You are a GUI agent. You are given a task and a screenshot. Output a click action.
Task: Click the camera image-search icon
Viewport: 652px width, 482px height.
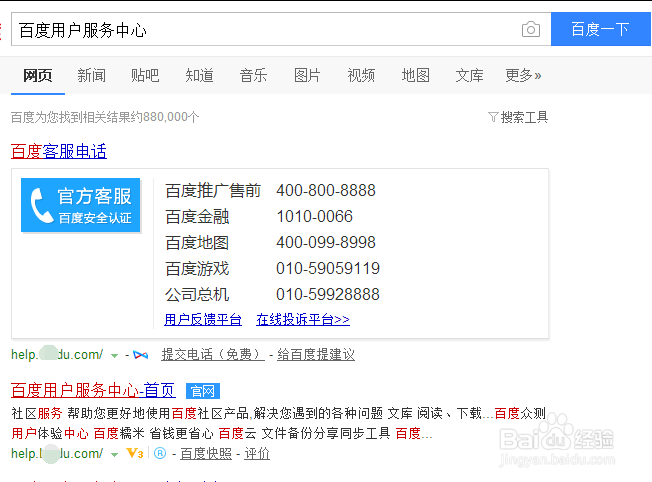click(531, 29)
